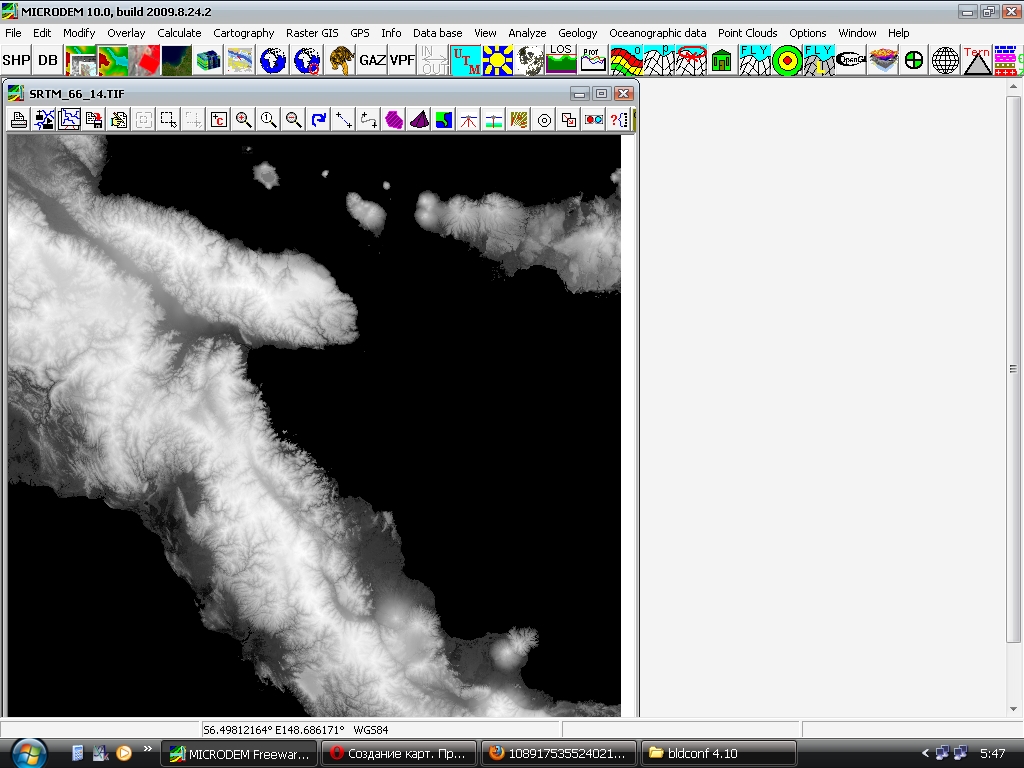Click the scroll down arrow of main scrollbar
This screenshot has height=768, width=1024.
point(1014,709)
